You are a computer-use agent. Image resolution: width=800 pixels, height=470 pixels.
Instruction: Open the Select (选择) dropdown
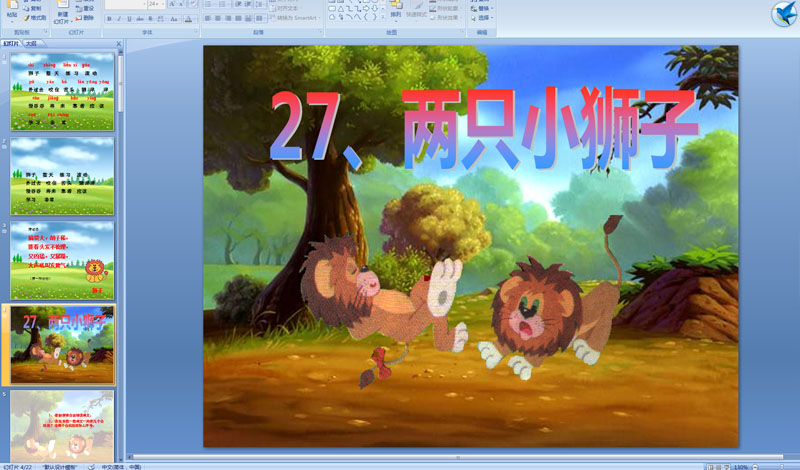coord(482,17)
